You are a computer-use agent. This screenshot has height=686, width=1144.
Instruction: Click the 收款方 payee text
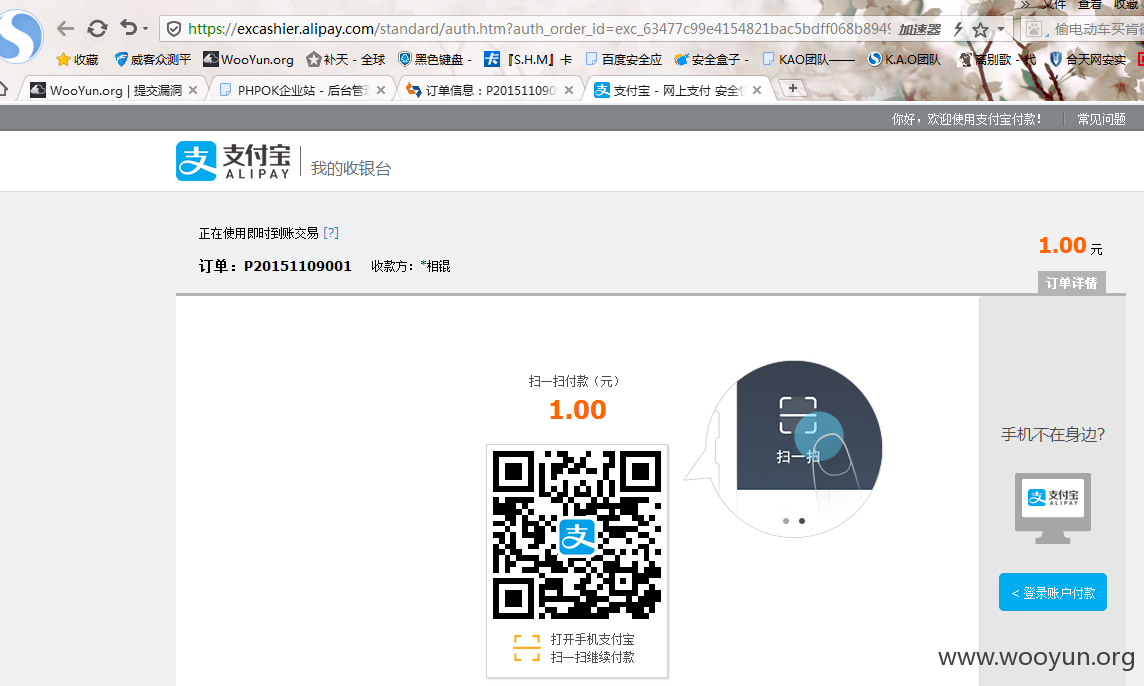(411, 266)
